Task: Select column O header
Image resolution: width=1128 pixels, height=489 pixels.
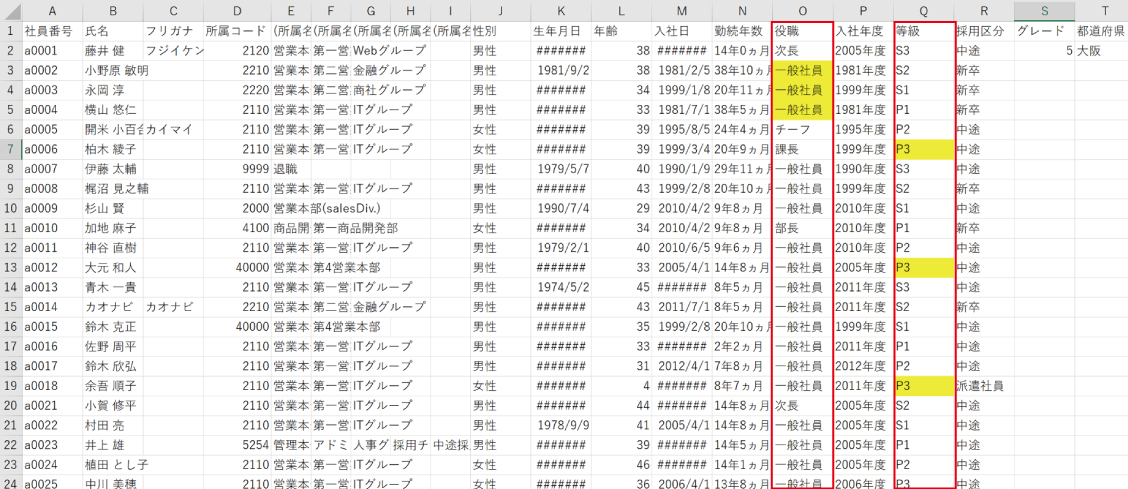Action: click(802, 10)
